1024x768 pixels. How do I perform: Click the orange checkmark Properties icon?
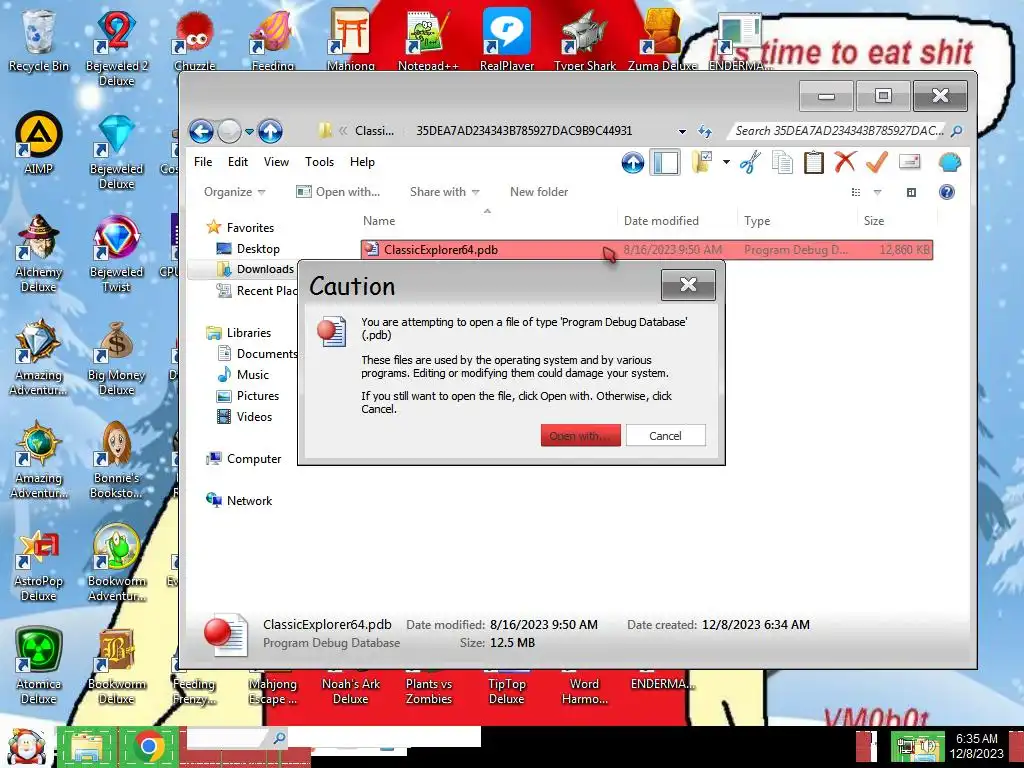876,162
